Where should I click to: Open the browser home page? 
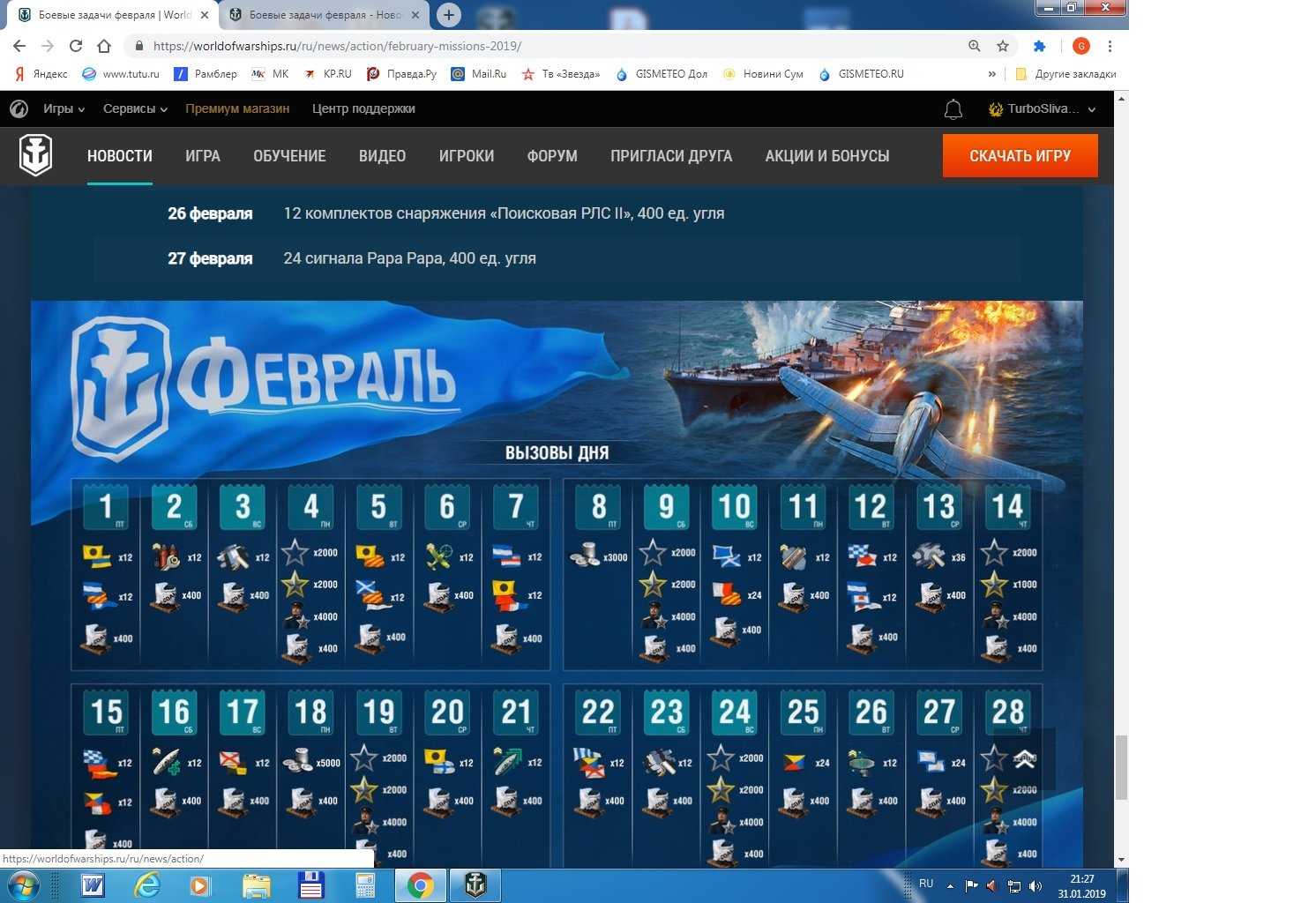(104, 46)
